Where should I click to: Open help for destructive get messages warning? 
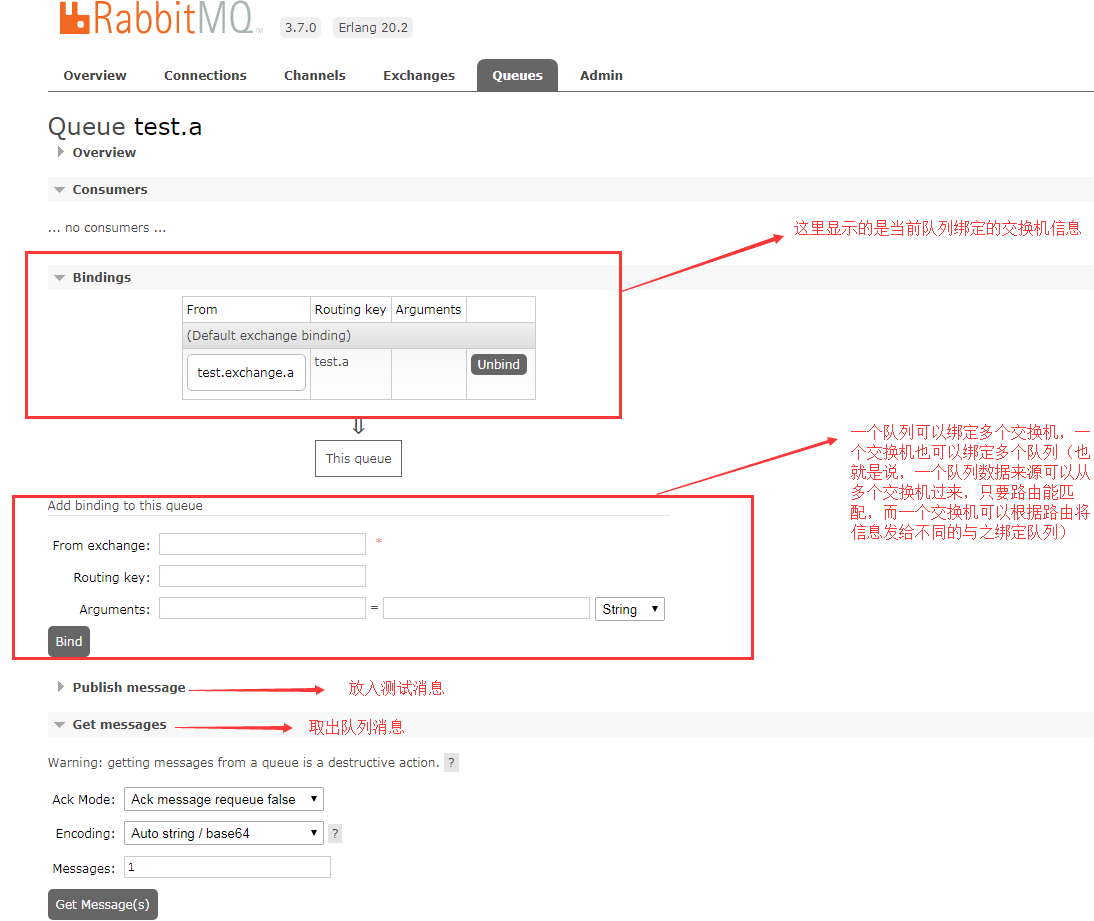click(x=451, y=763)
